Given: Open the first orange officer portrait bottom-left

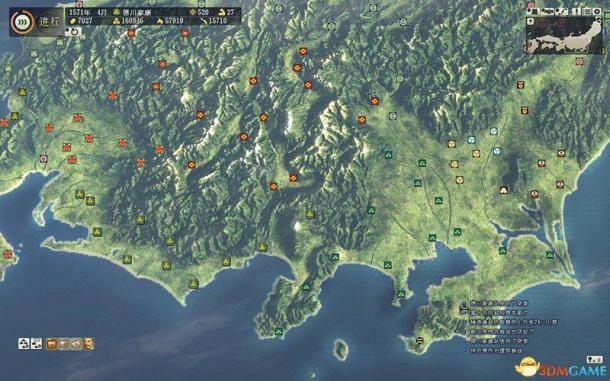Looking at the screenshot, I should (52, 344).
